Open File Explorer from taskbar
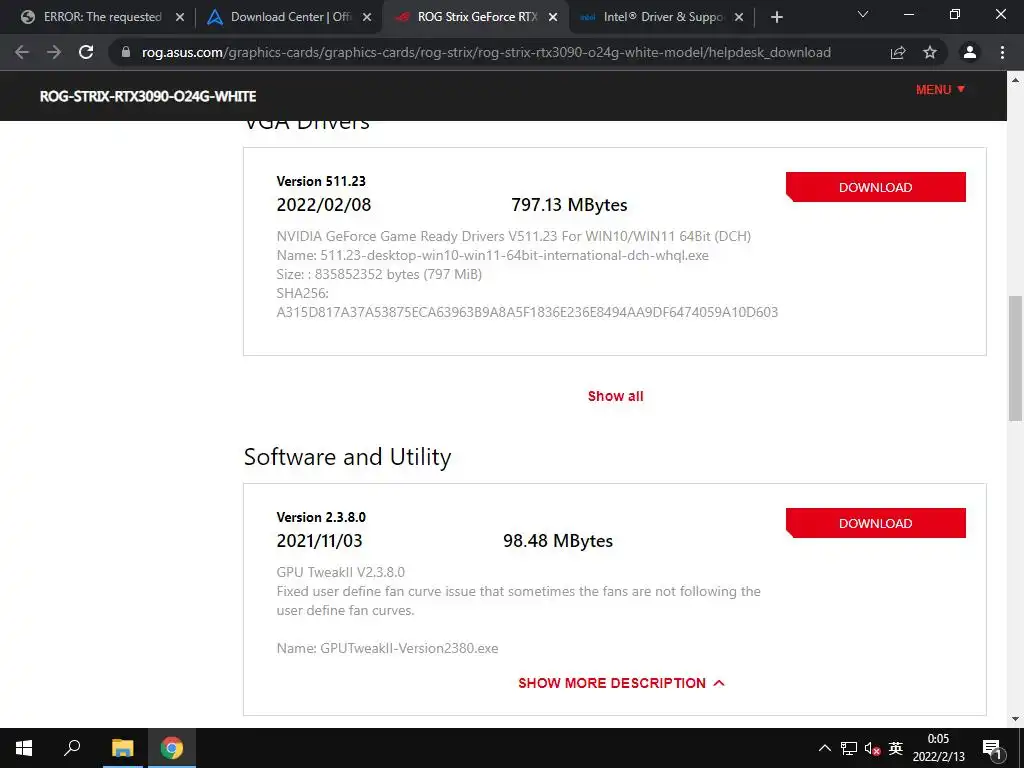1024x768 pixels. coord(122,748)
